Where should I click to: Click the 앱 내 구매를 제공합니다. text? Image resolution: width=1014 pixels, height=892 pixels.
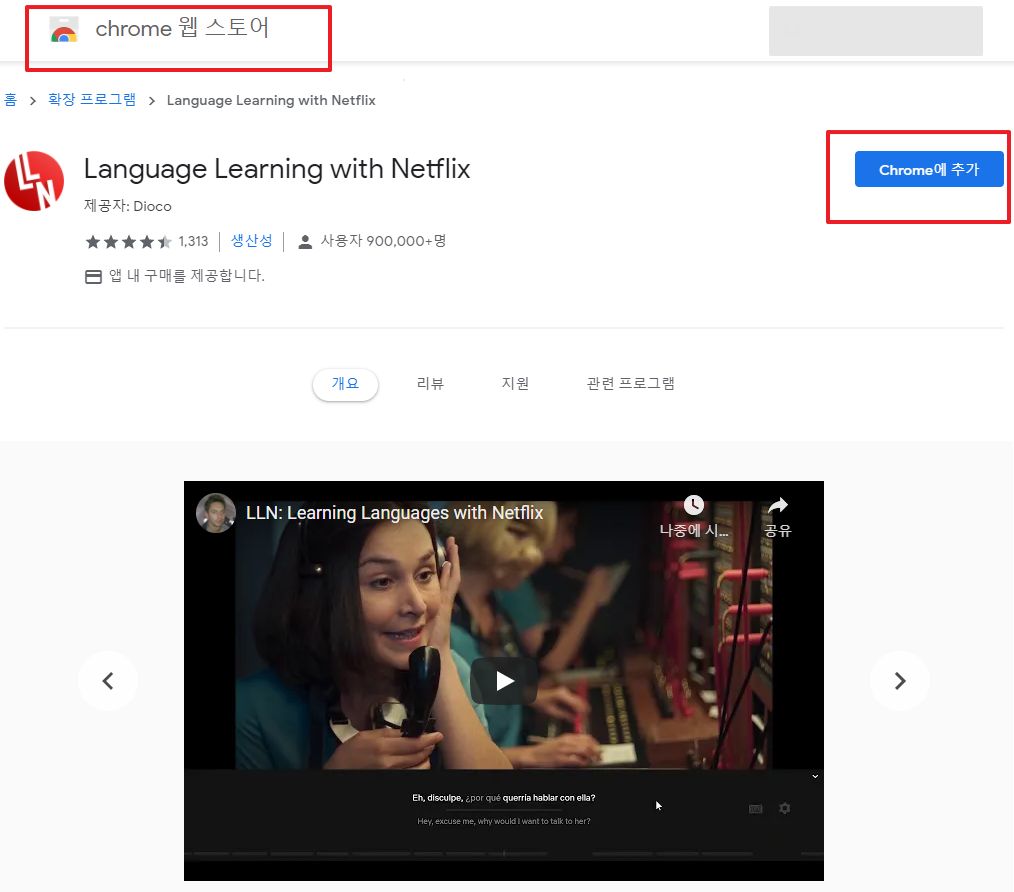click(187, 276)
